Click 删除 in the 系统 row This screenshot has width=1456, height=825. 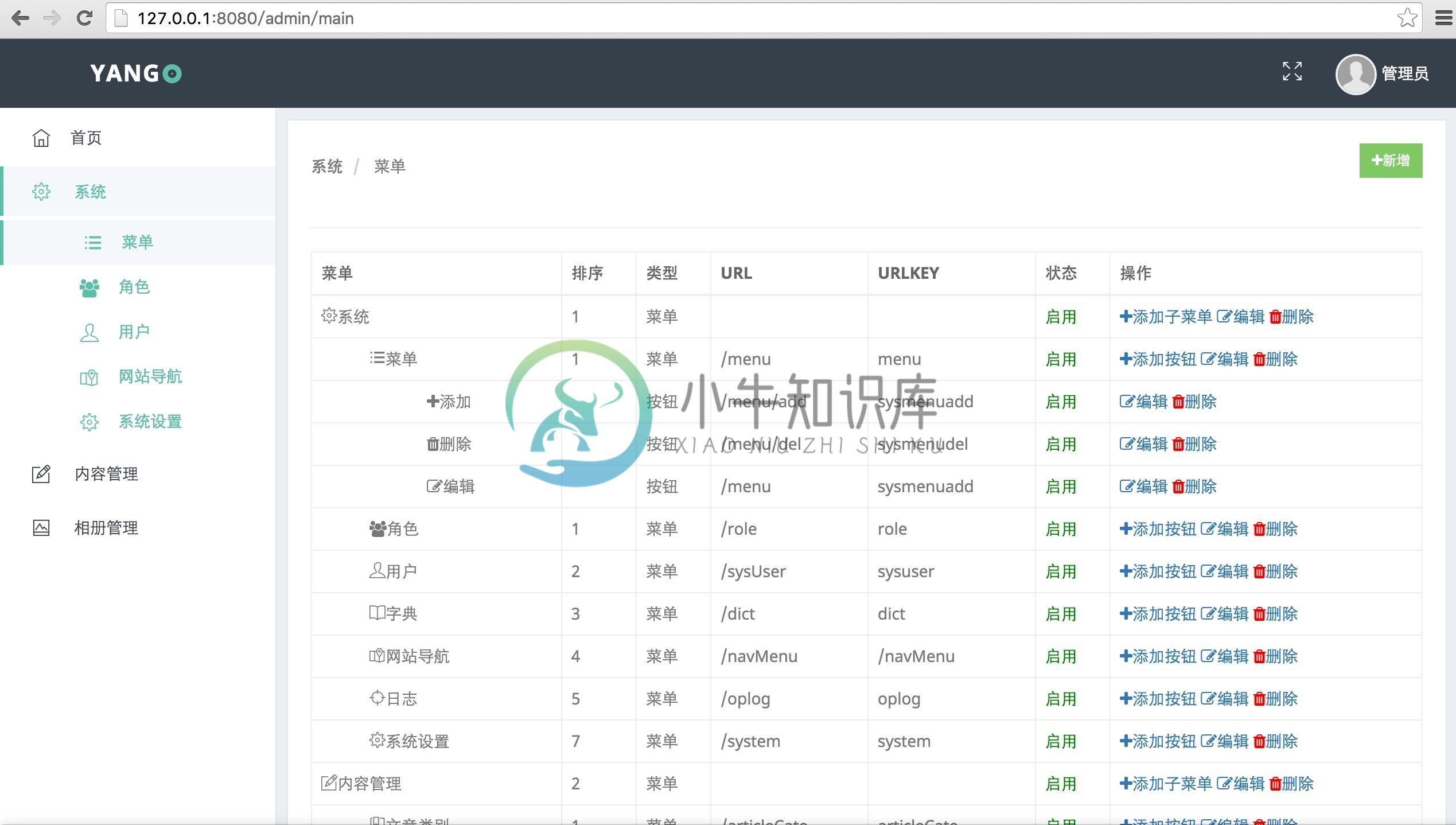(1292, 317)
